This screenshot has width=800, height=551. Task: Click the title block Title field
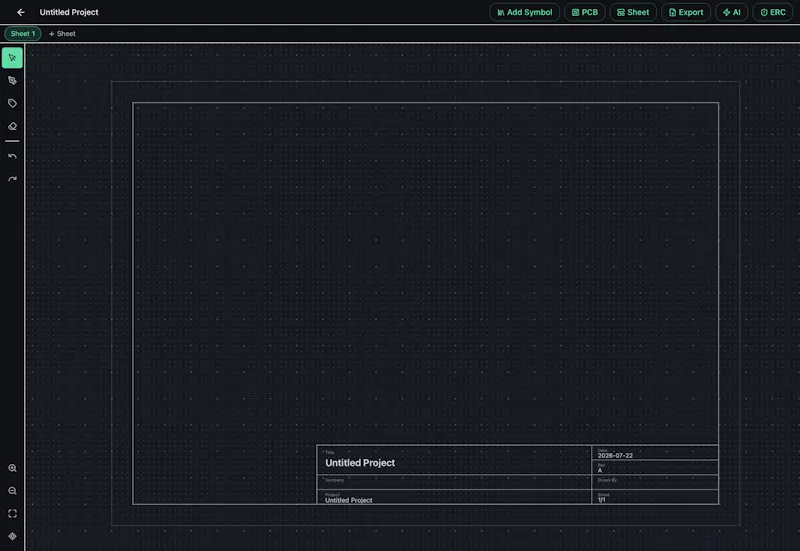point(454,460)
